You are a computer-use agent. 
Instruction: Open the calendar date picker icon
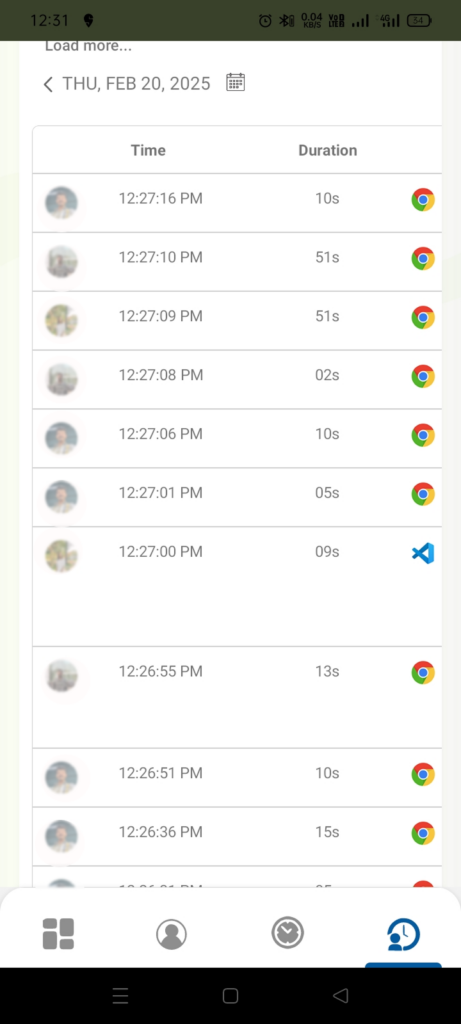(x=235, y=82)
